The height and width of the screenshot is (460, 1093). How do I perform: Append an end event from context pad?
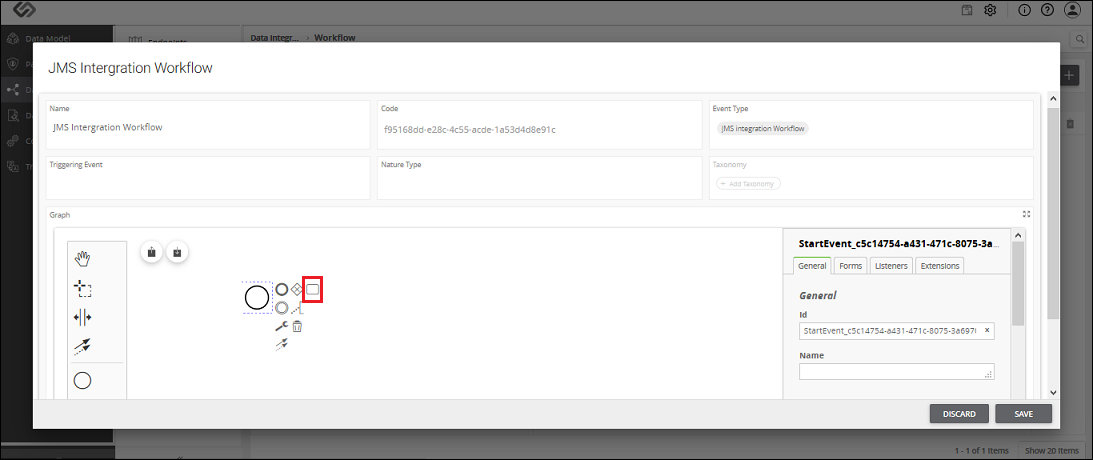coord(282,289)
